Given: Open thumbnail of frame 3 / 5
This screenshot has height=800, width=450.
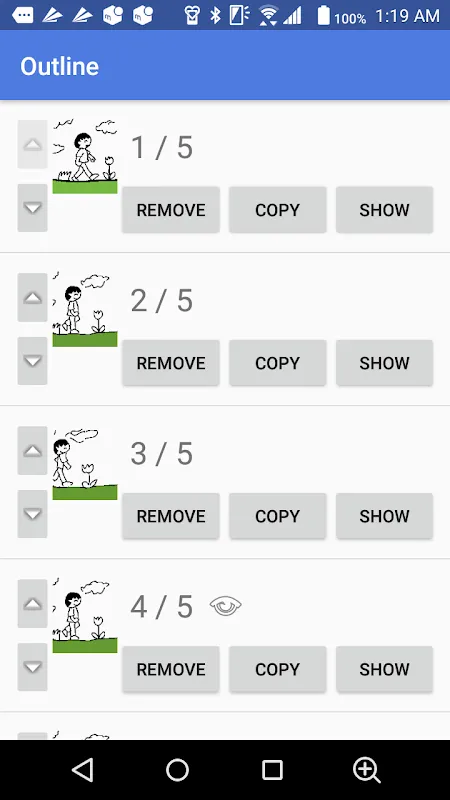Looking at the screenshot, I should coord(85,463).
